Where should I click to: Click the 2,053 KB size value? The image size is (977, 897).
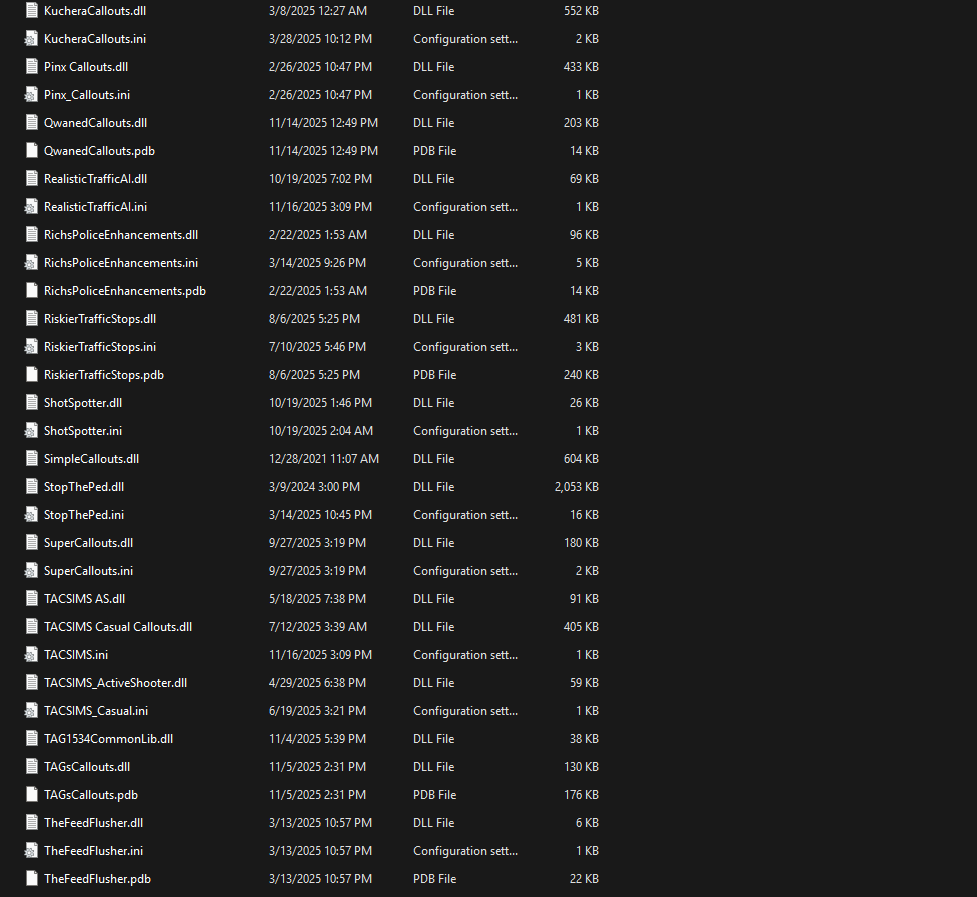coord(576,487)
